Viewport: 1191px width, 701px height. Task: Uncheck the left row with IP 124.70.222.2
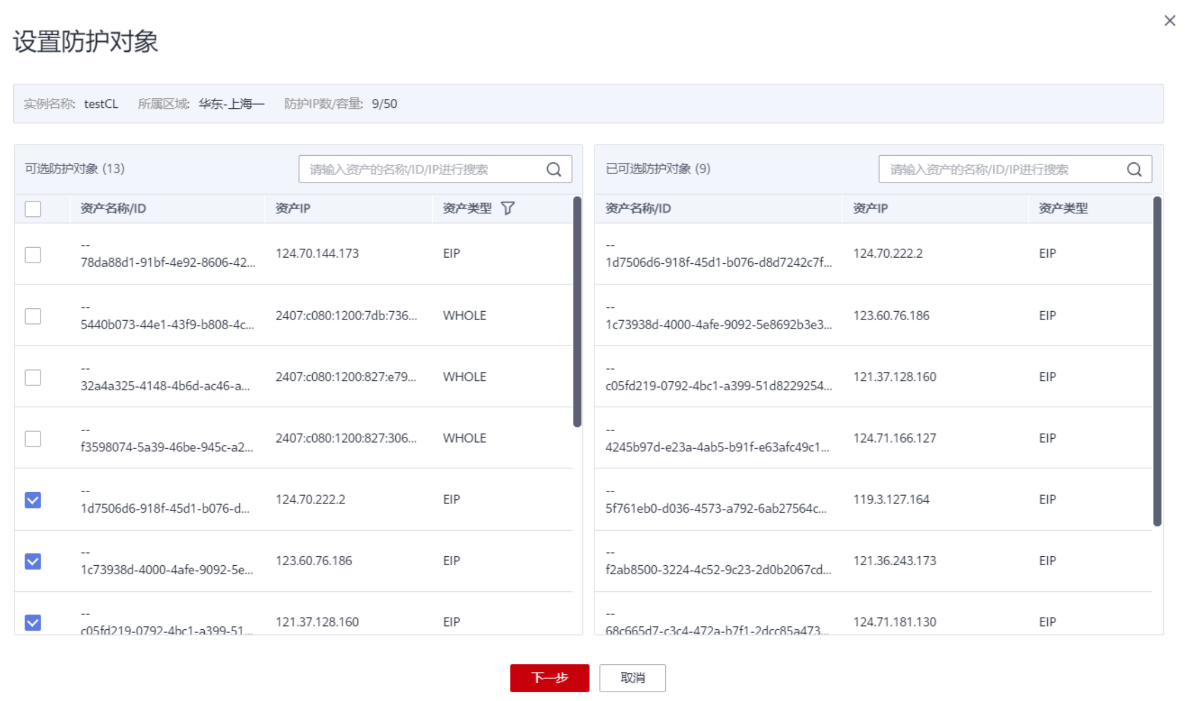(x=33, y=500)
